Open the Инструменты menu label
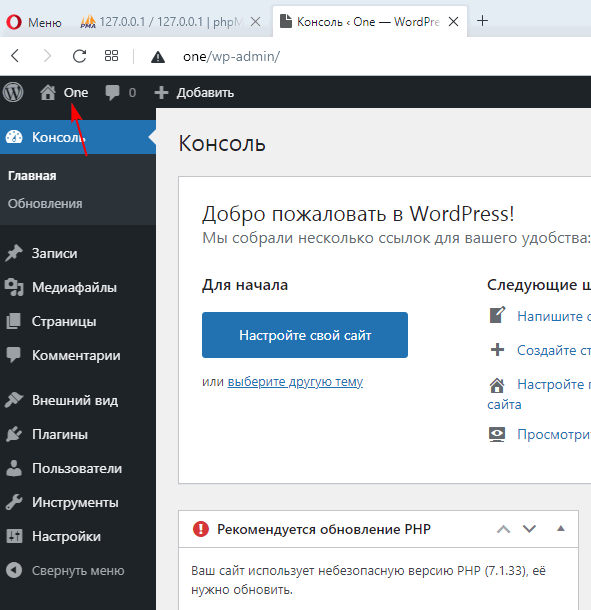591x610 pixels. 75,502
